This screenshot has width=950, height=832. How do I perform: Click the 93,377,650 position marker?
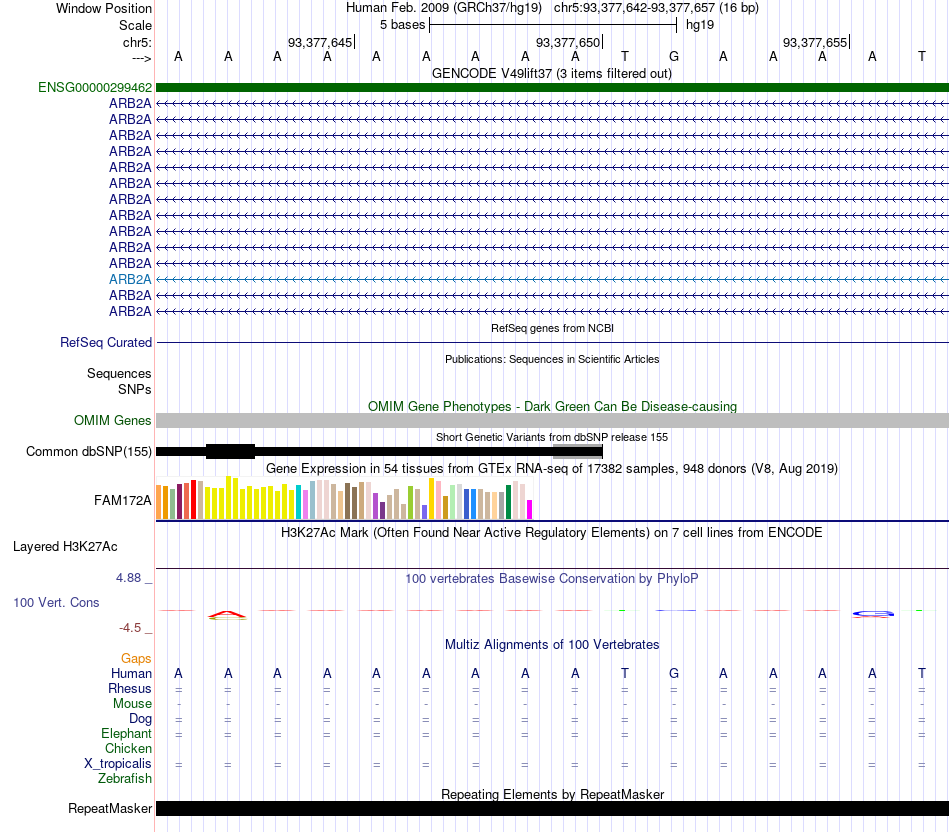click(569, 42)
